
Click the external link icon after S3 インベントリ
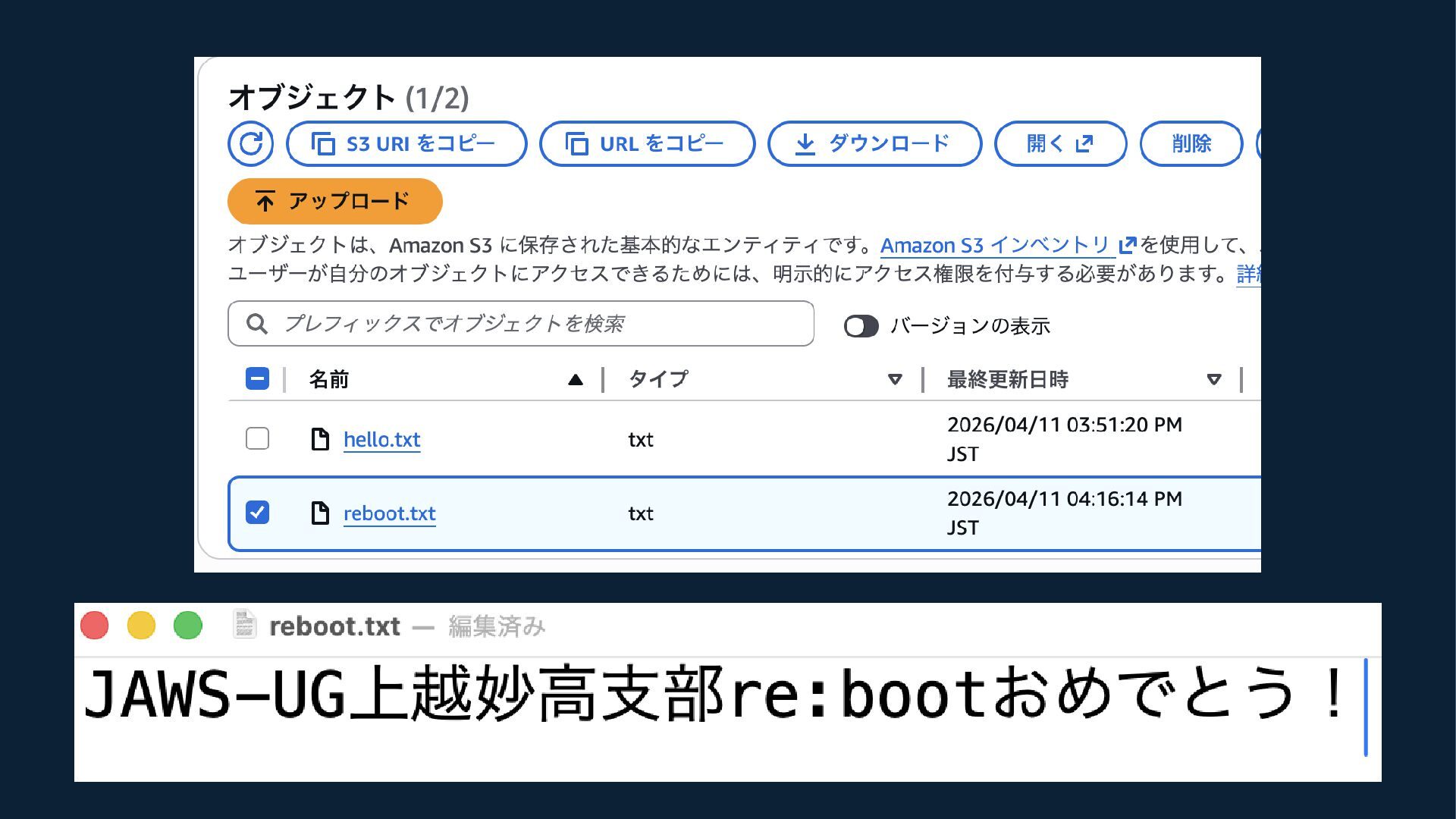tap(1127, 245)
